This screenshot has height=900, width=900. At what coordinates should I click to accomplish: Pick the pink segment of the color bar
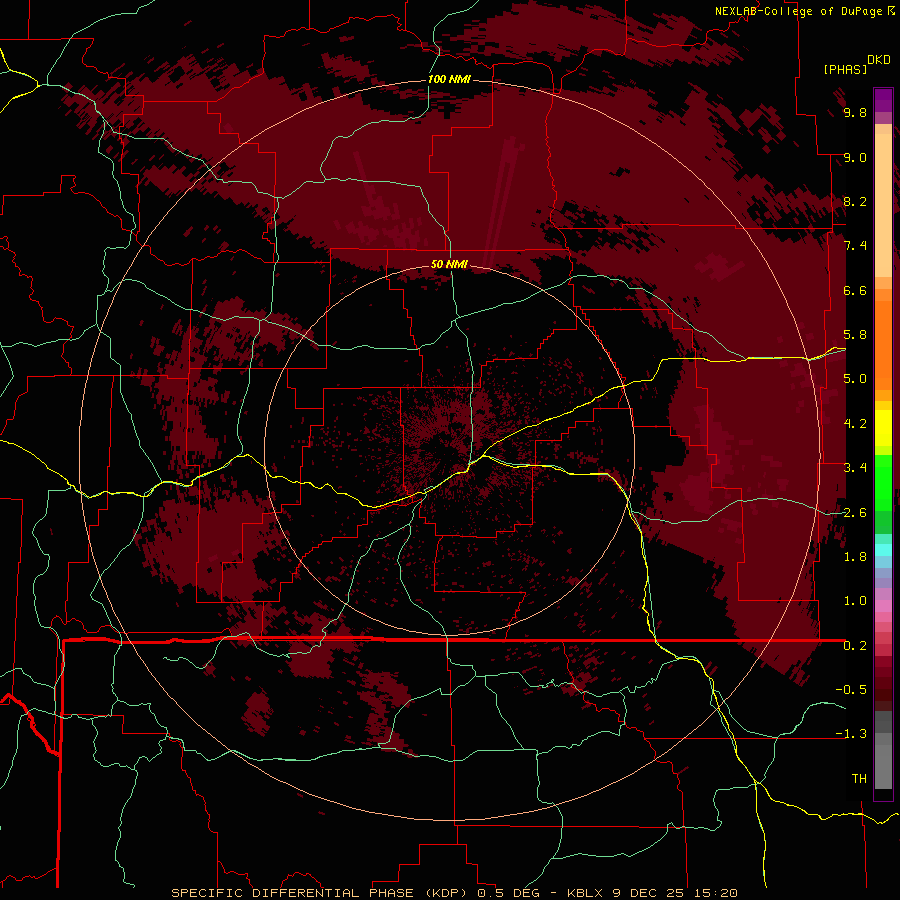coord(883,606)
